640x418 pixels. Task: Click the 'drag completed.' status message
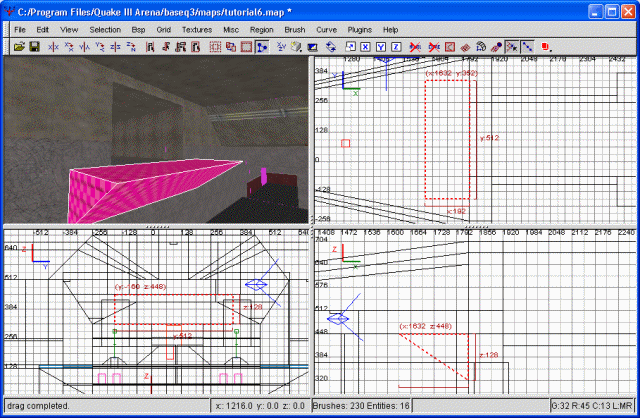click(x=38, y=406)
